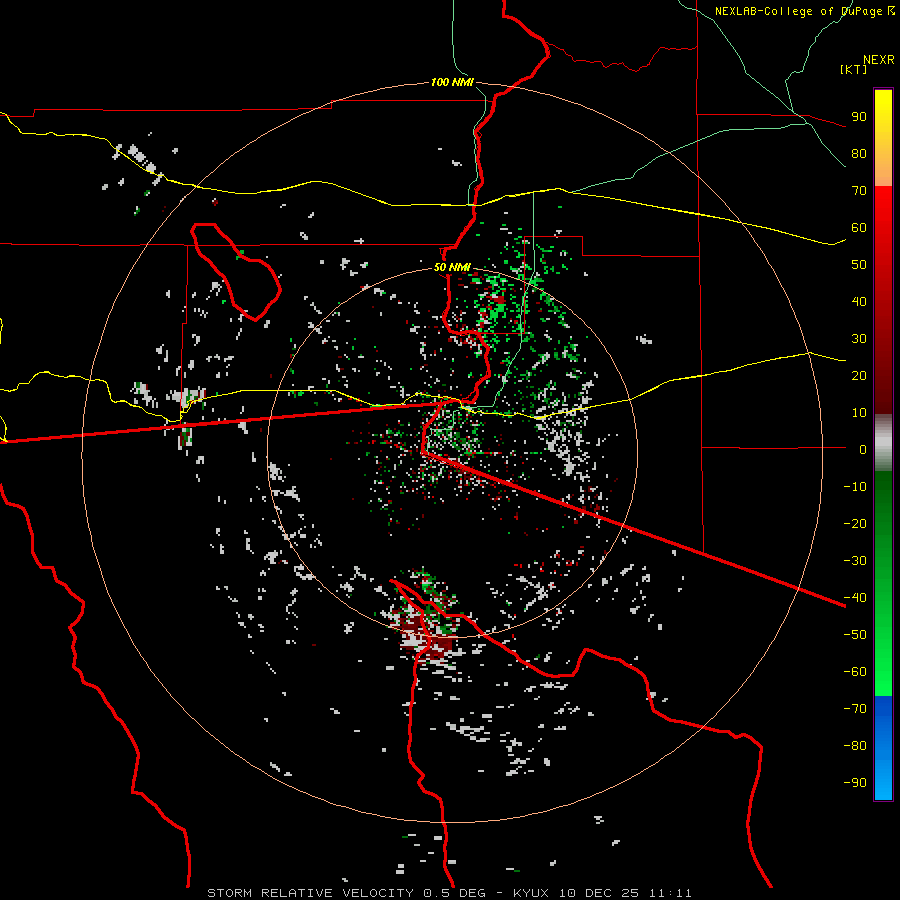Click the NEXLAB-College of DuPage credit text

point(800,11)
